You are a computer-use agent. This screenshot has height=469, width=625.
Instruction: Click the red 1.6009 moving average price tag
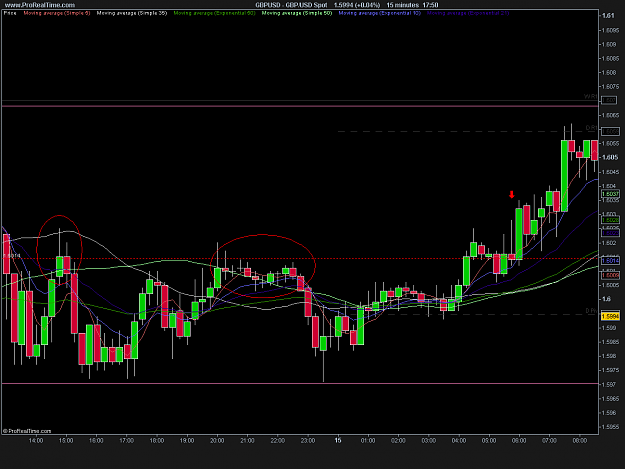[x=610, y=275]
